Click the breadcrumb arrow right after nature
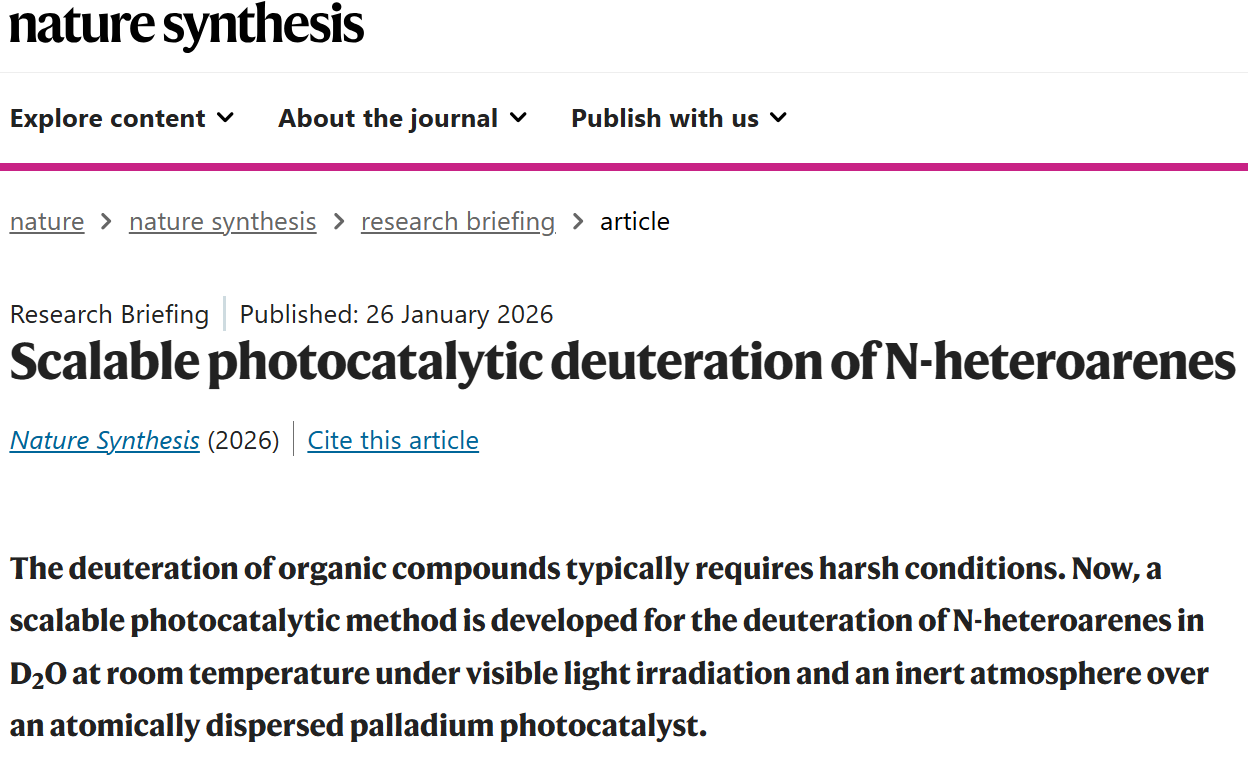1248x759 pixels. (106, 221)
